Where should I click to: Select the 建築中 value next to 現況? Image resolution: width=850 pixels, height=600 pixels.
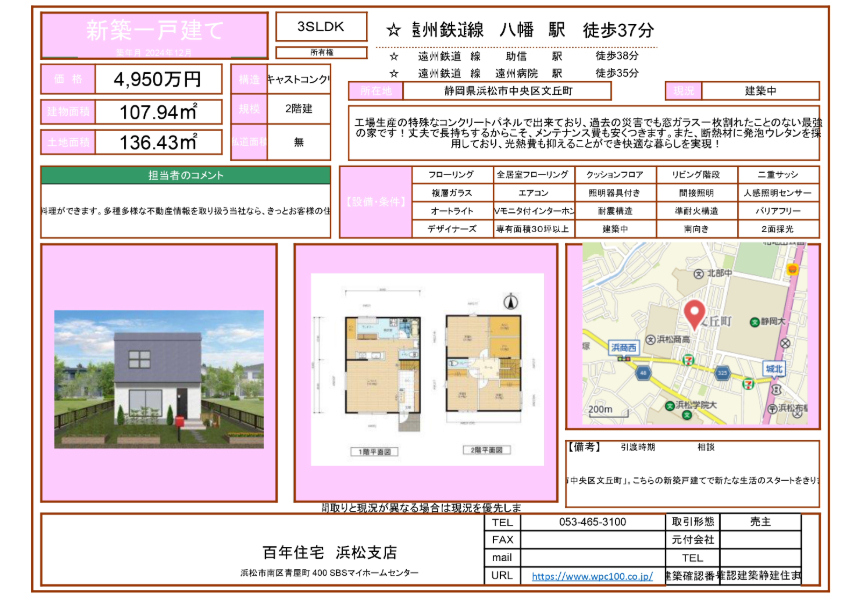pyautogui.click(x=760, y=91)
